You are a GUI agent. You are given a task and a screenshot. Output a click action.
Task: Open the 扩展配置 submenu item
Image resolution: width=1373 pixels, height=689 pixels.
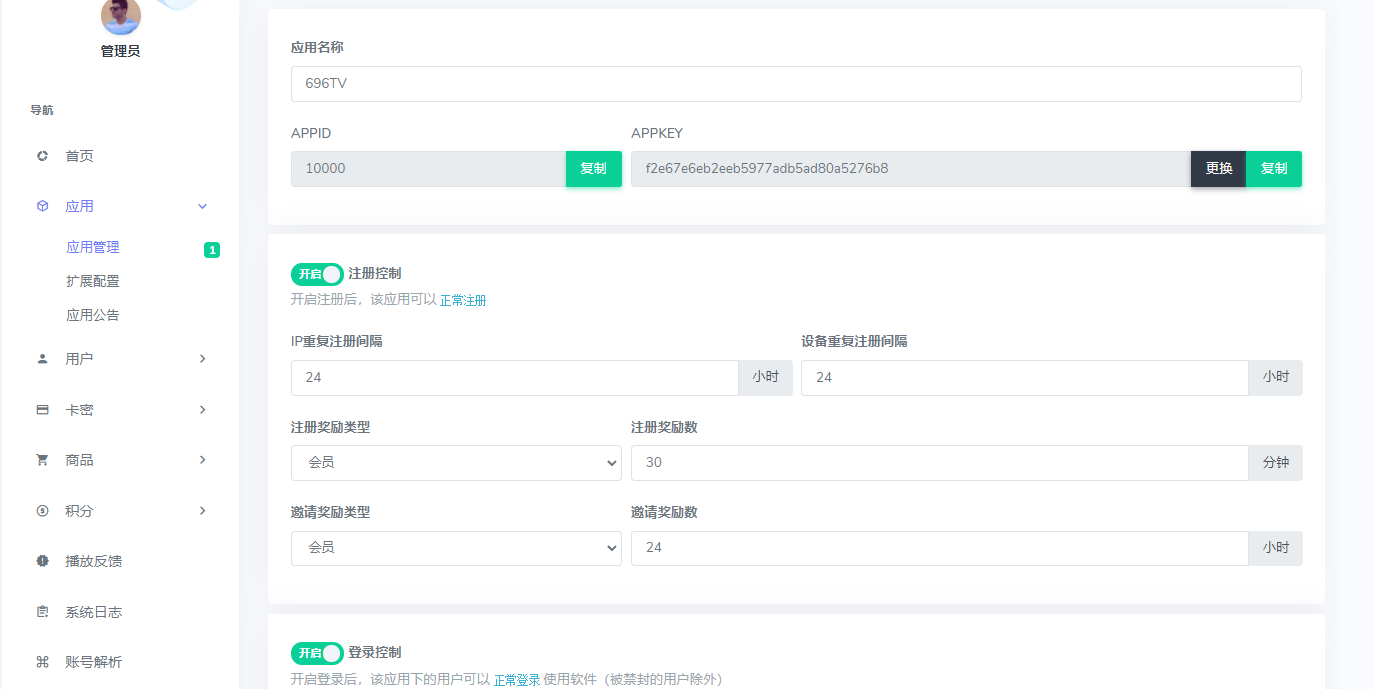click(93, 281)
